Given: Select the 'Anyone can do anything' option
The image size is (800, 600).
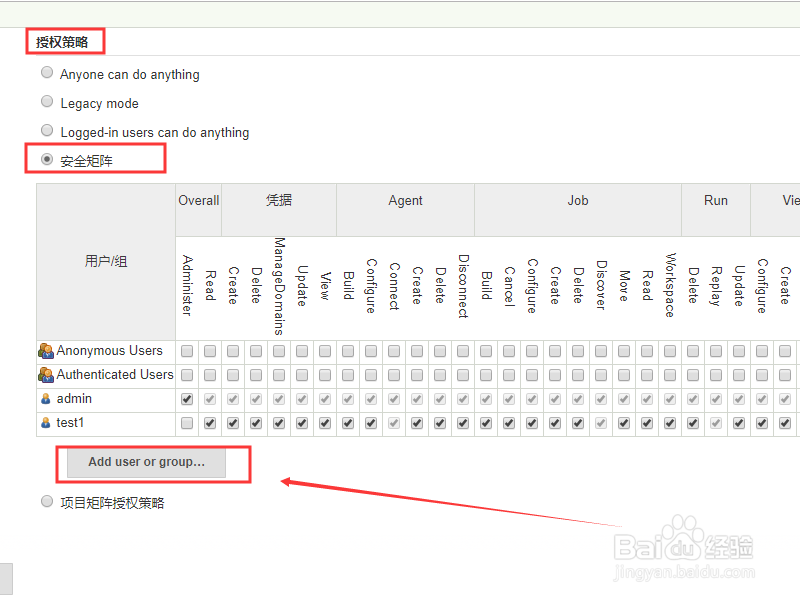Looking at the screenshot, I should (47, 73).
